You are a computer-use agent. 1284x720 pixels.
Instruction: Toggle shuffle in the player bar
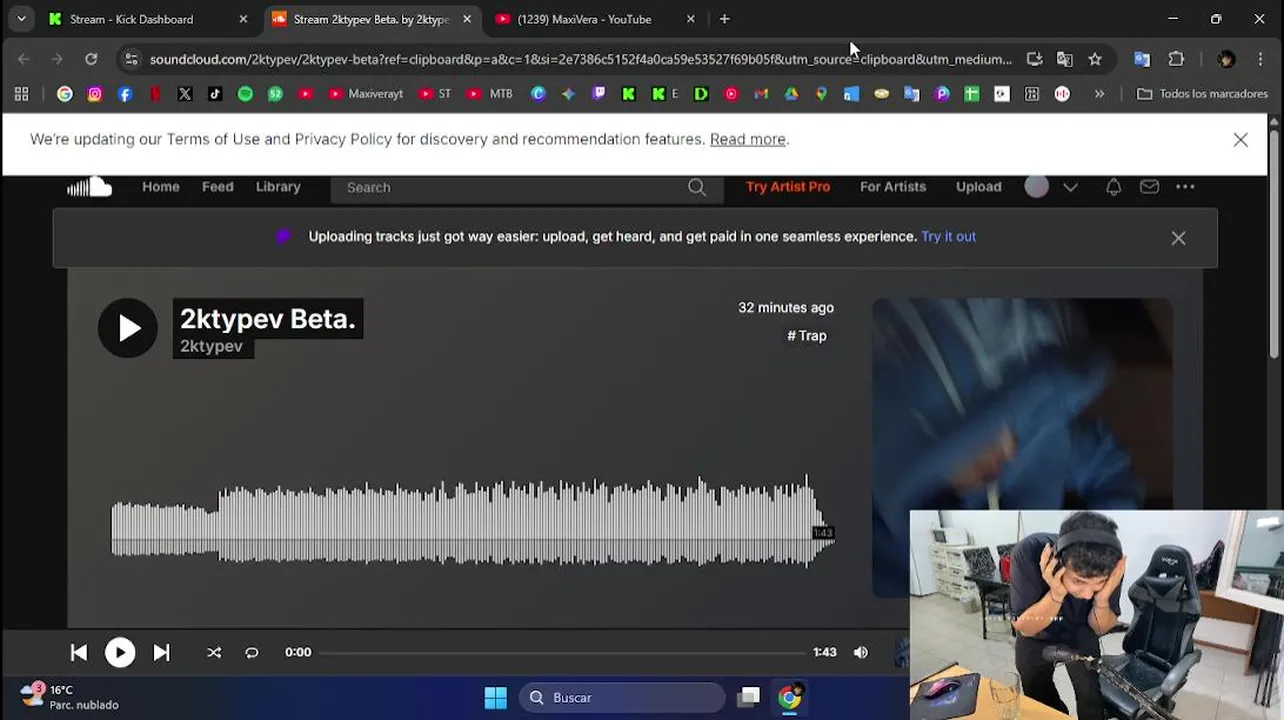point(214,652)
